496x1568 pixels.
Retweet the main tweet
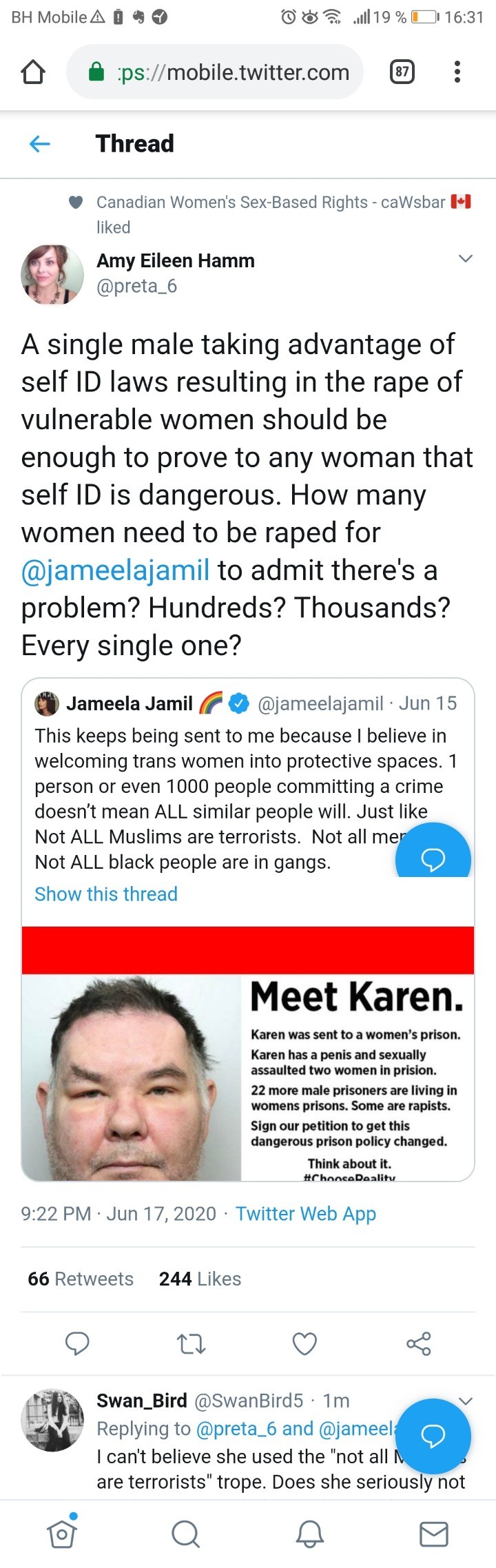tap(191, 1343)
